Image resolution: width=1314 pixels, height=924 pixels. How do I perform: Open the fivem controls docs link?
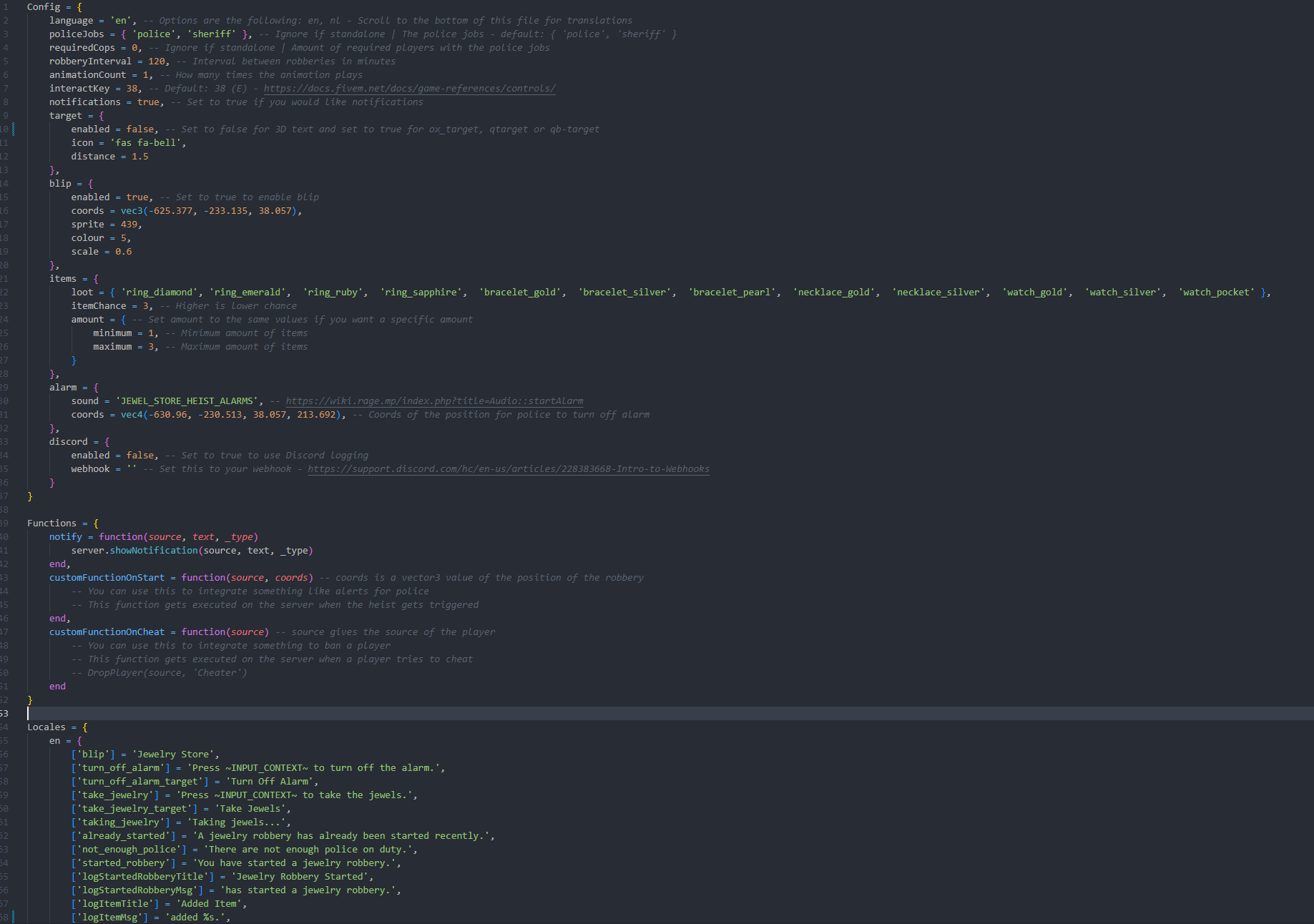[x=409, y=89]
